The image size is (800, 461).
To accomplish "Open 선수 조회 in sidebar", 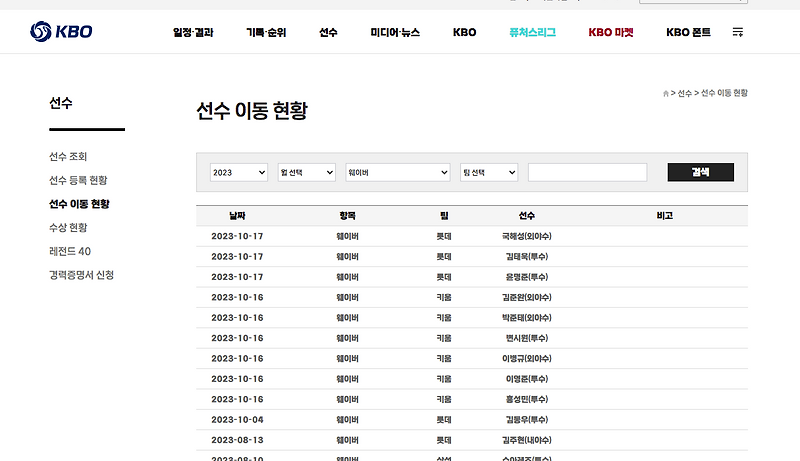I will [68, 157].
